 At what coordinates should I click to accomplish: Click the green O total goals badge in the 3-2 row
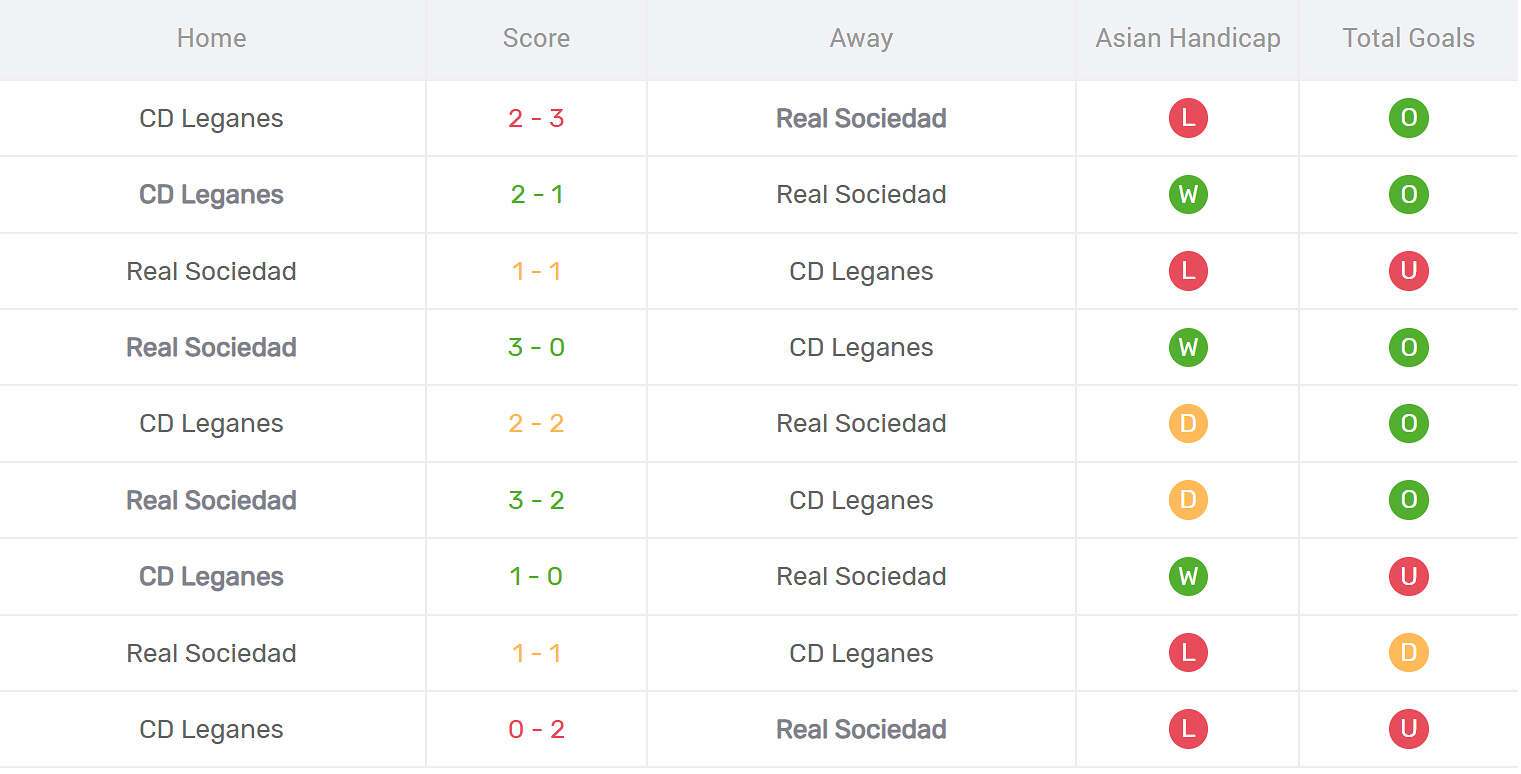pyautogui.click(x=1408, y=500)
